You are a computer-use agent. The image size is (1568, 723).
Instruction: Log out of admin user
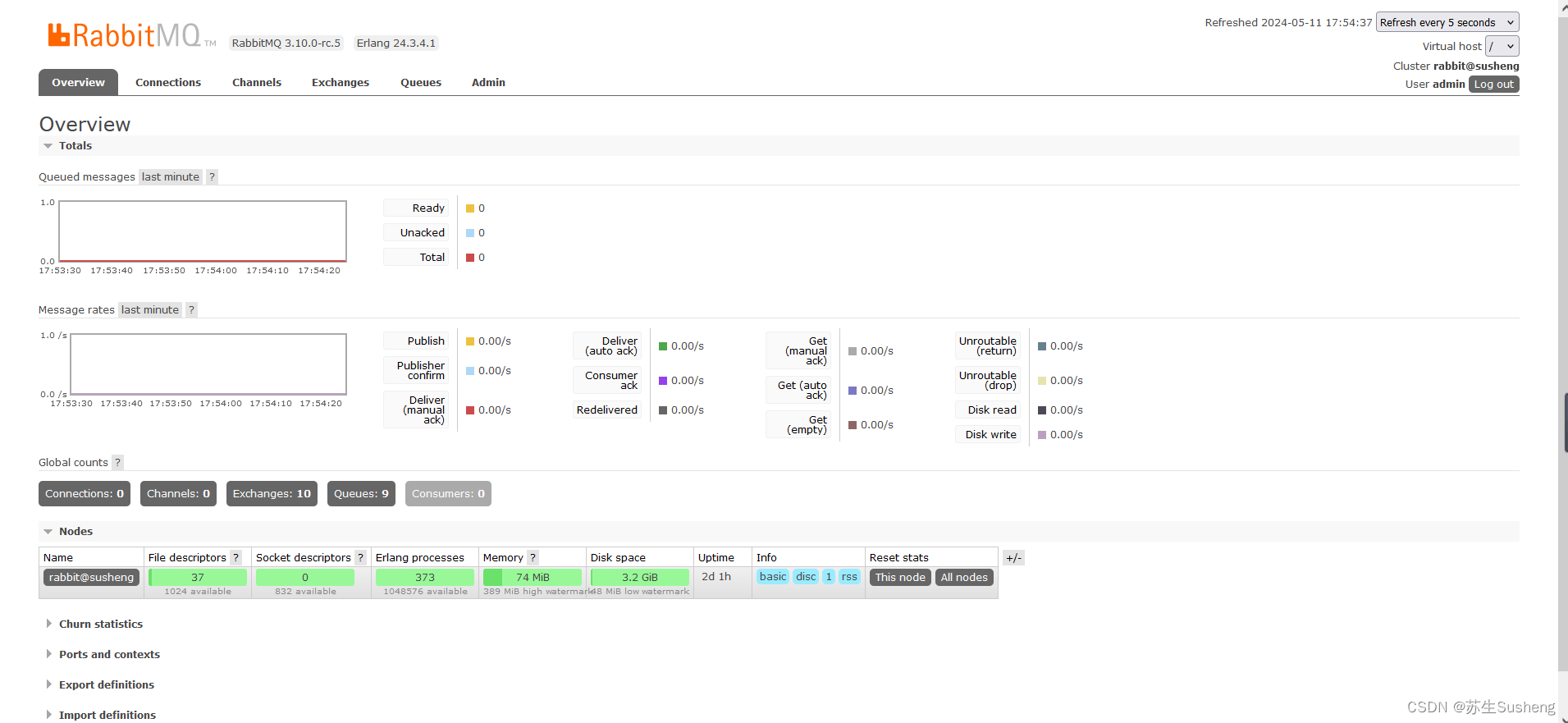(1493, 84)
